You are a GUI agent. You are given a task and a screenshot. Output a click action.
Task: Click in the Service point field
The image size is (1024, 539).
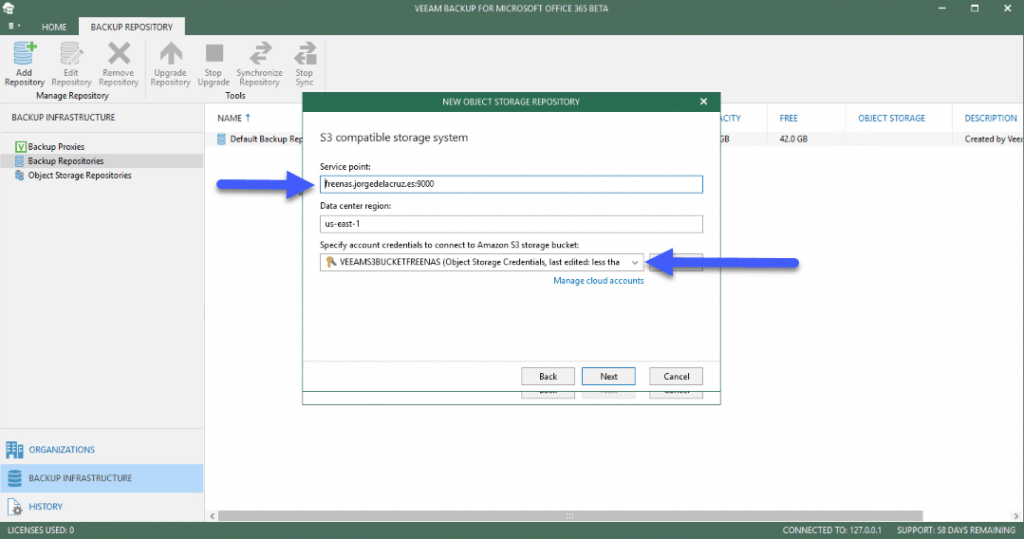pyautogui.click(x=511, y=184)
